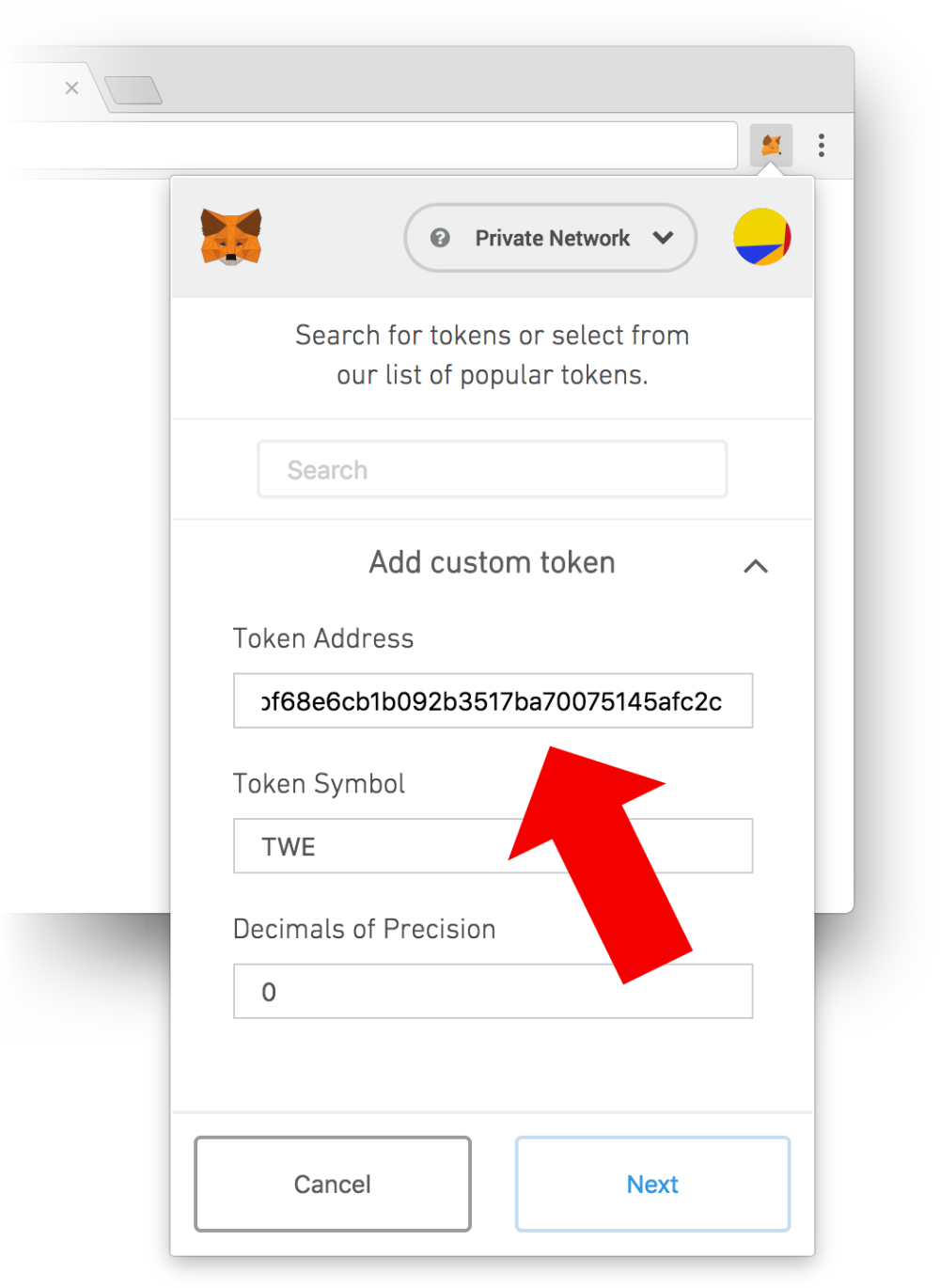
Task: Click the MetaMask fox logo
Action: 231,237
